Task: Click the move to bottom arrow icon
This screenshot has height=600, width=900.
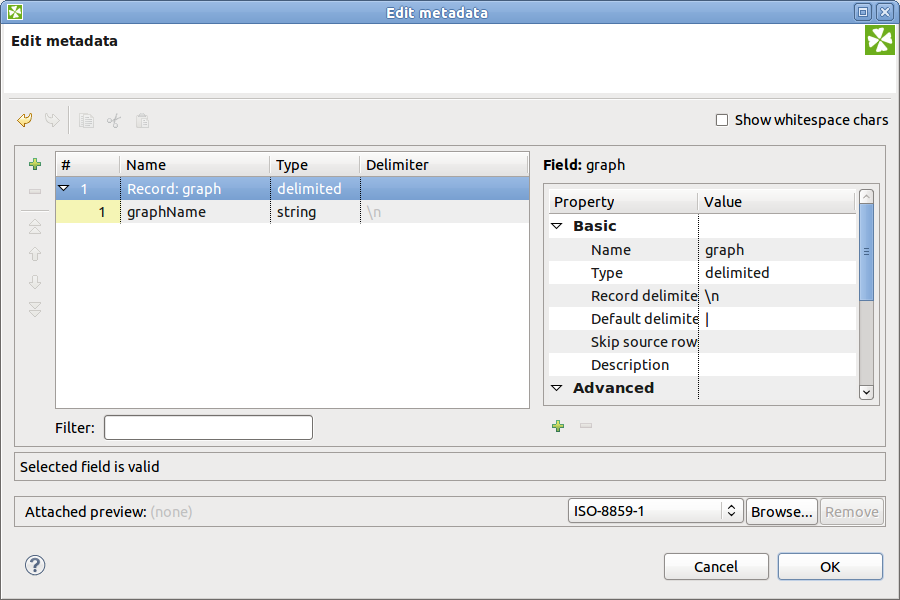Action: click(35, 309)
